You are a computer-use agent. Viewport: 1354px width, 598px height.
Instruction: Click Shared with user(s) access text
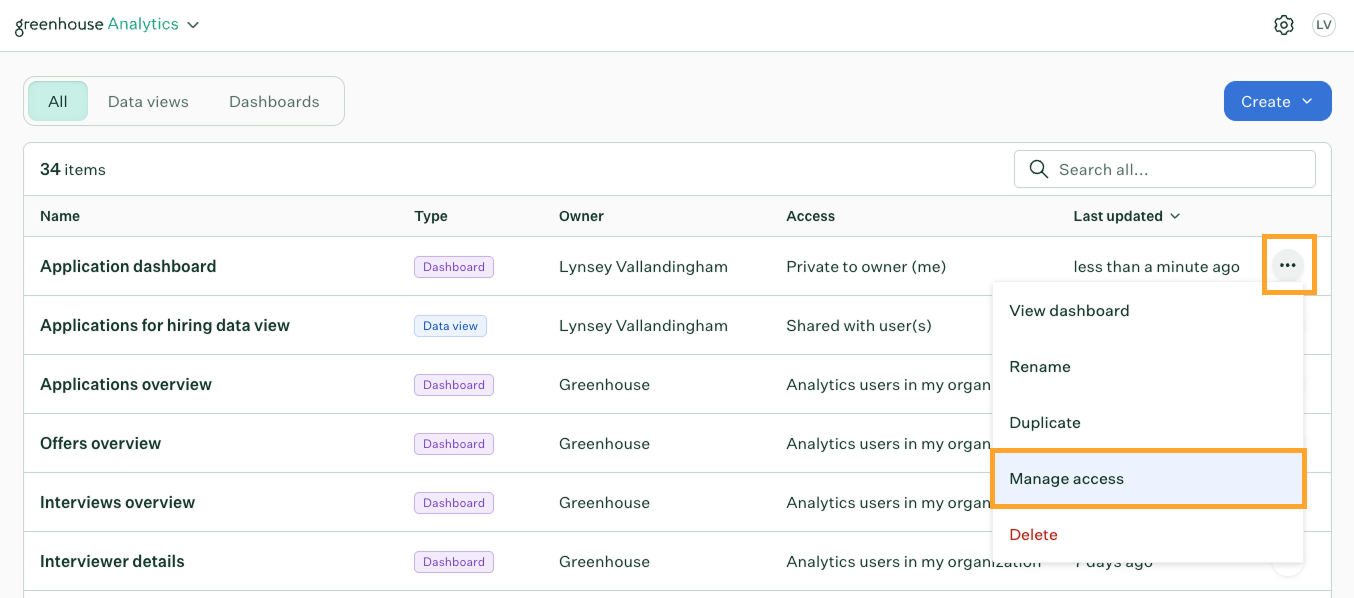pyautogui.click(x=859, y=325)
